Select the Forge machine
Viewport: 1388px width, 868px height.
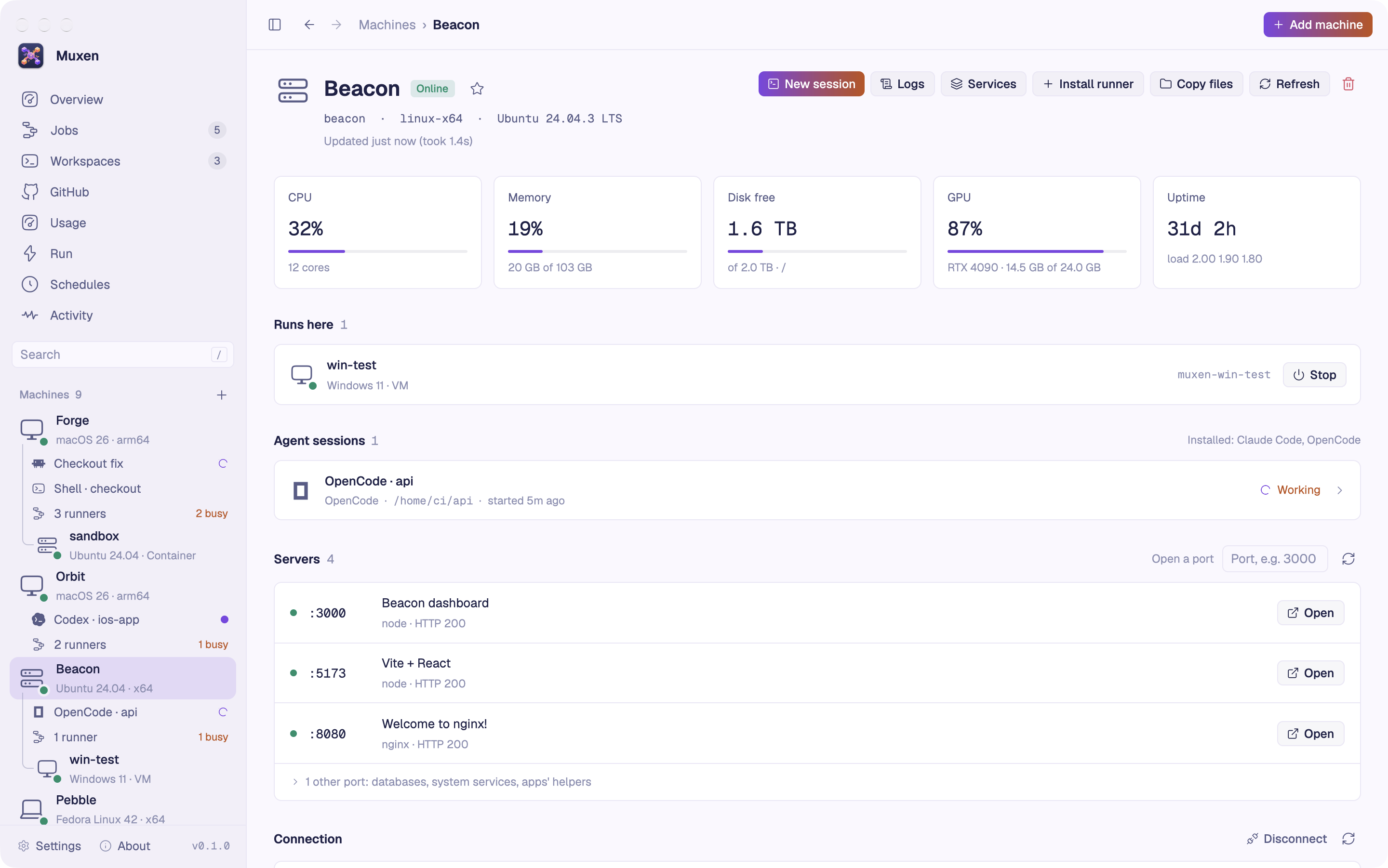[123, 430]
